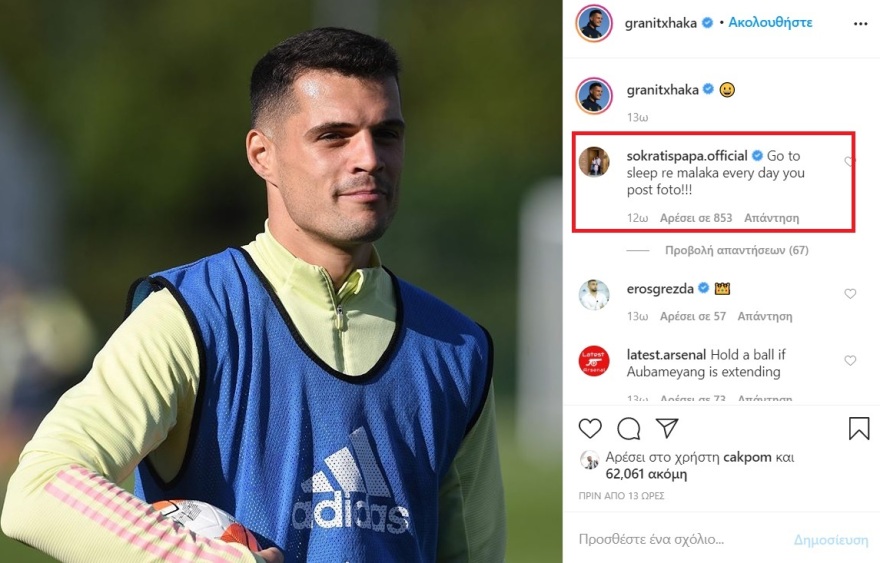The image size is (880, 563).
Task: Open latest.arsenal red avatar
Action: coord(594,361)
